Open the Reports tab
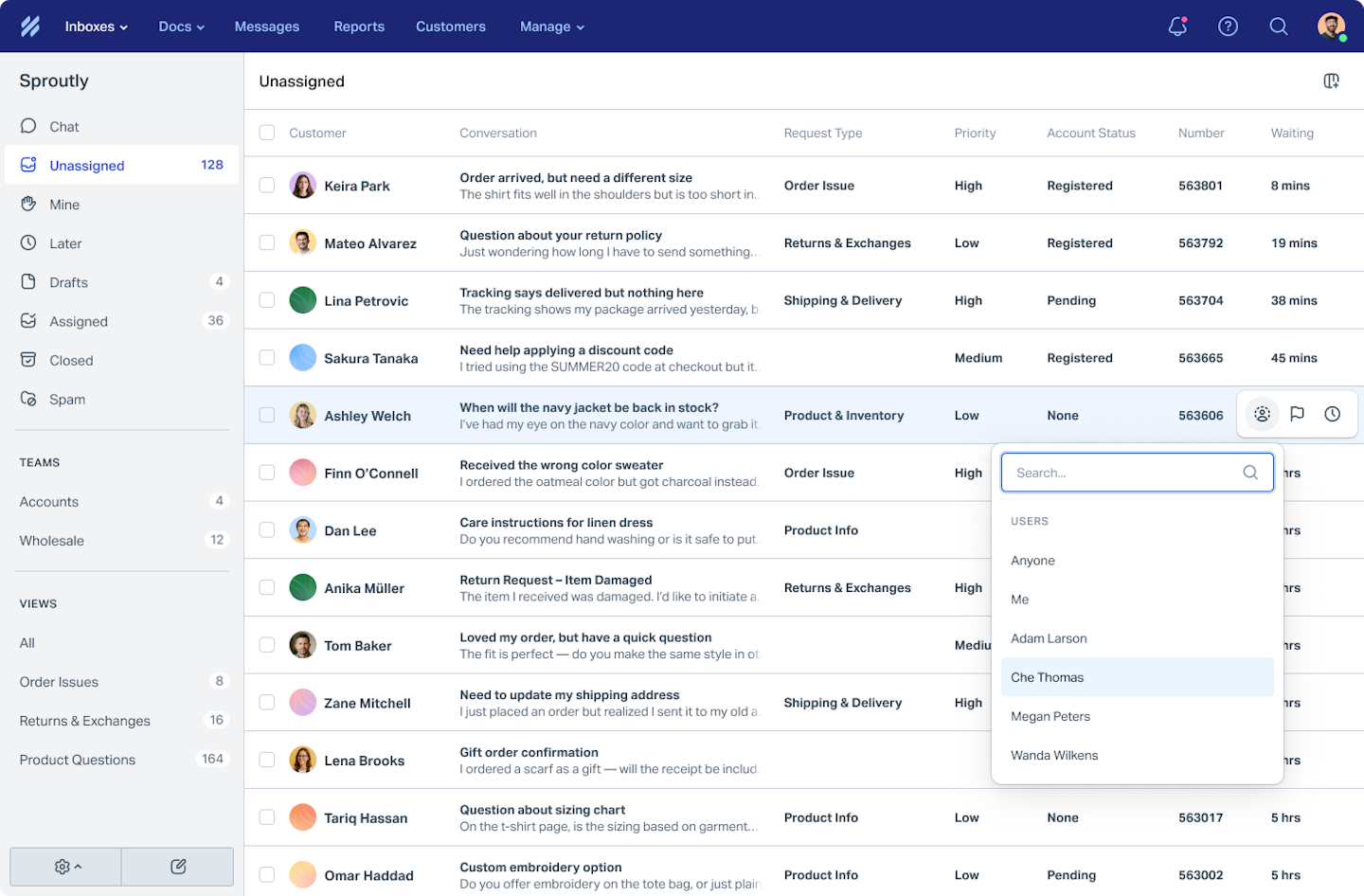Viewport: 1364px width, 896px height. [x=359, y=27]
